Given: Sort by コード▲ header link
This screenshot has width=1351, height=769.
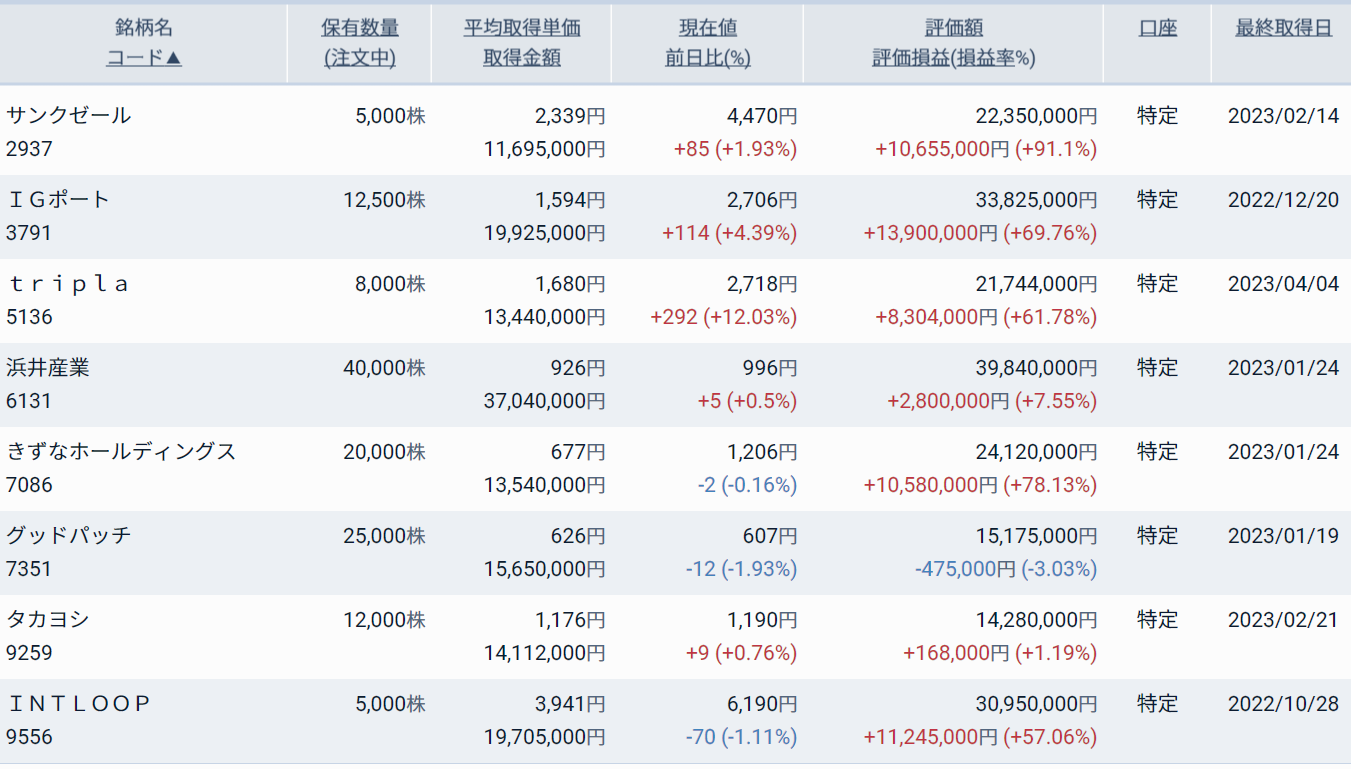Looking at the screenshot, I should (144, 58).
